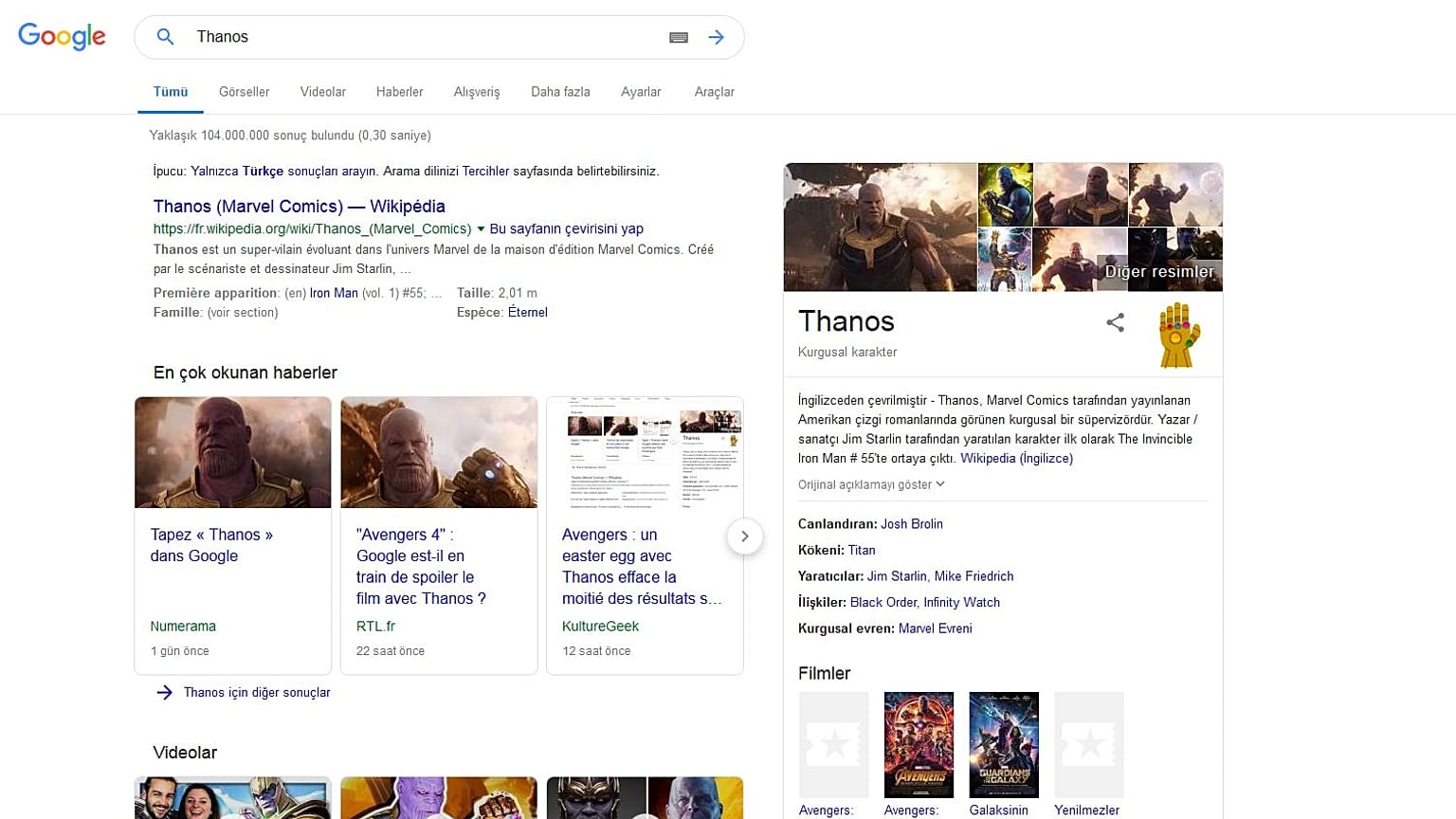Click the Titan origin link
This screenshot has height=819, width=1456.
862,550
